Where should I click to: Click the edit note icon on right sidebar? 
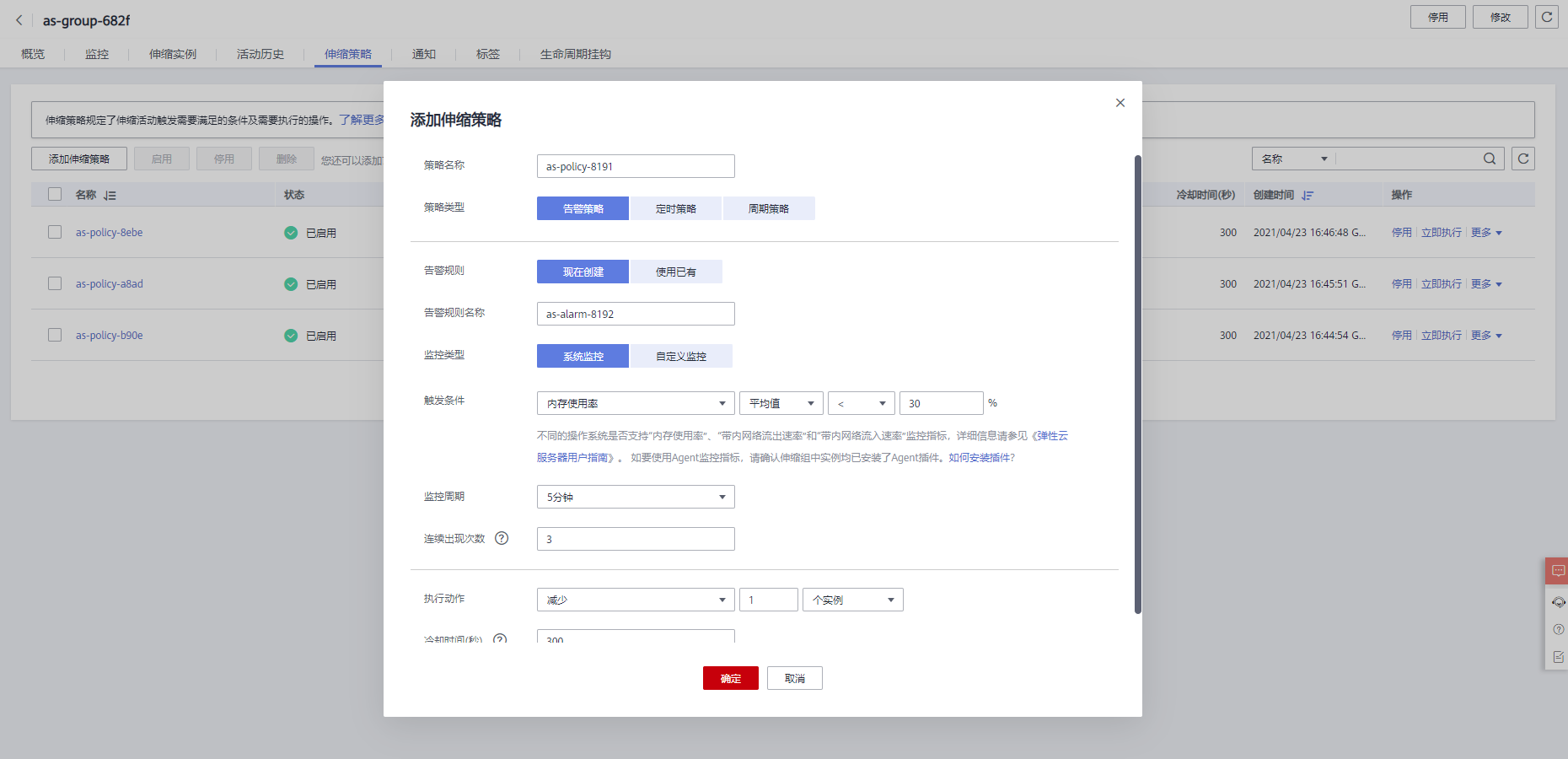[x=1558, y=656]
